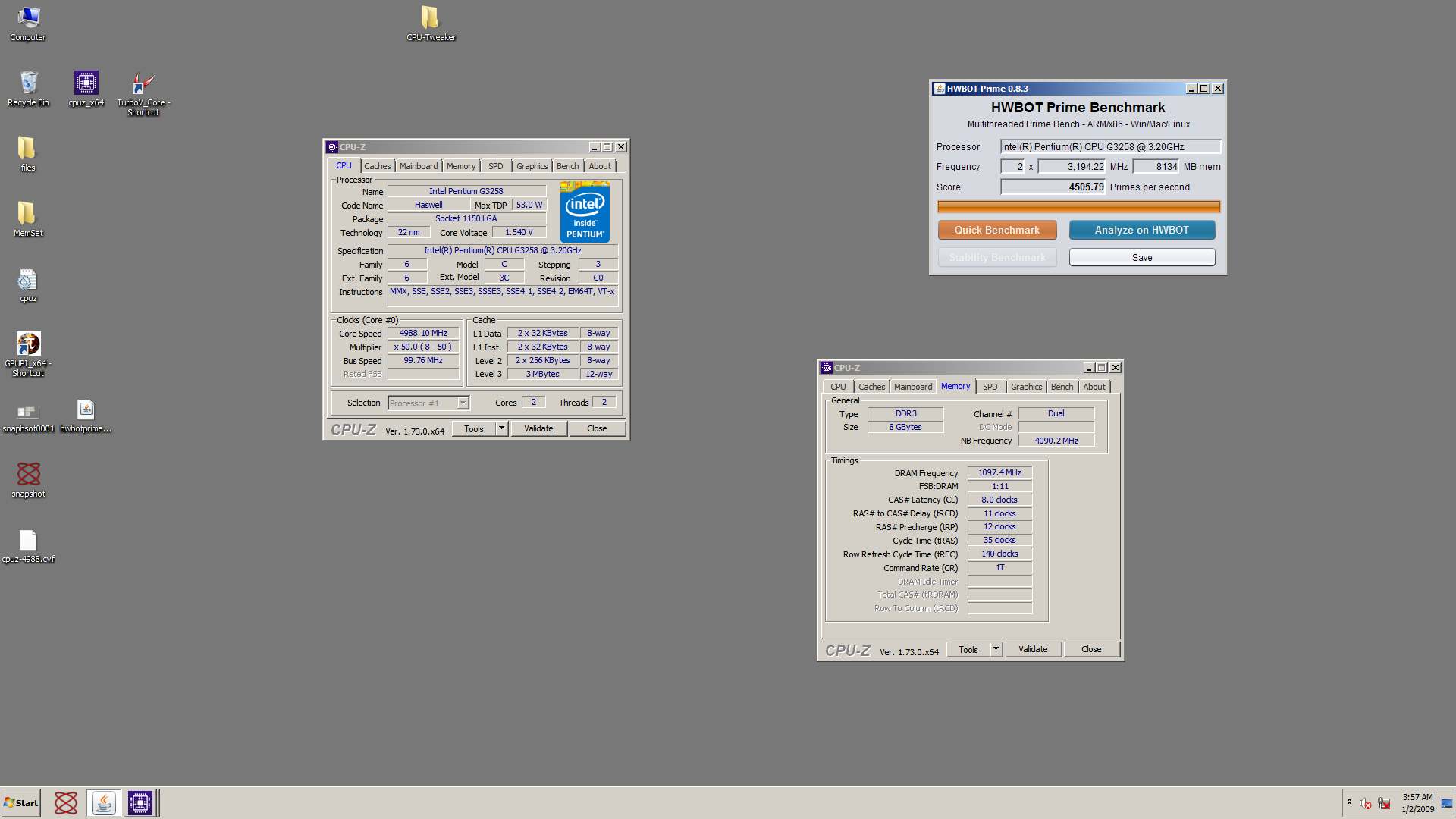
Task: Open the files folder icon
Action: pyautogui.click(x=28, y=154)
